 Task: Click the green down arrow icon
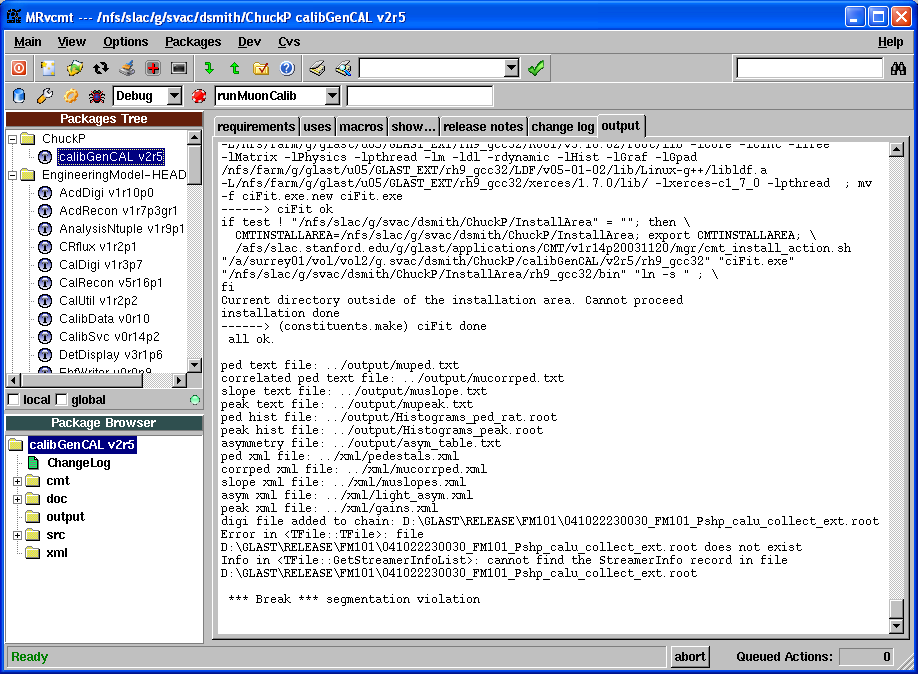(x=209, y=69)
